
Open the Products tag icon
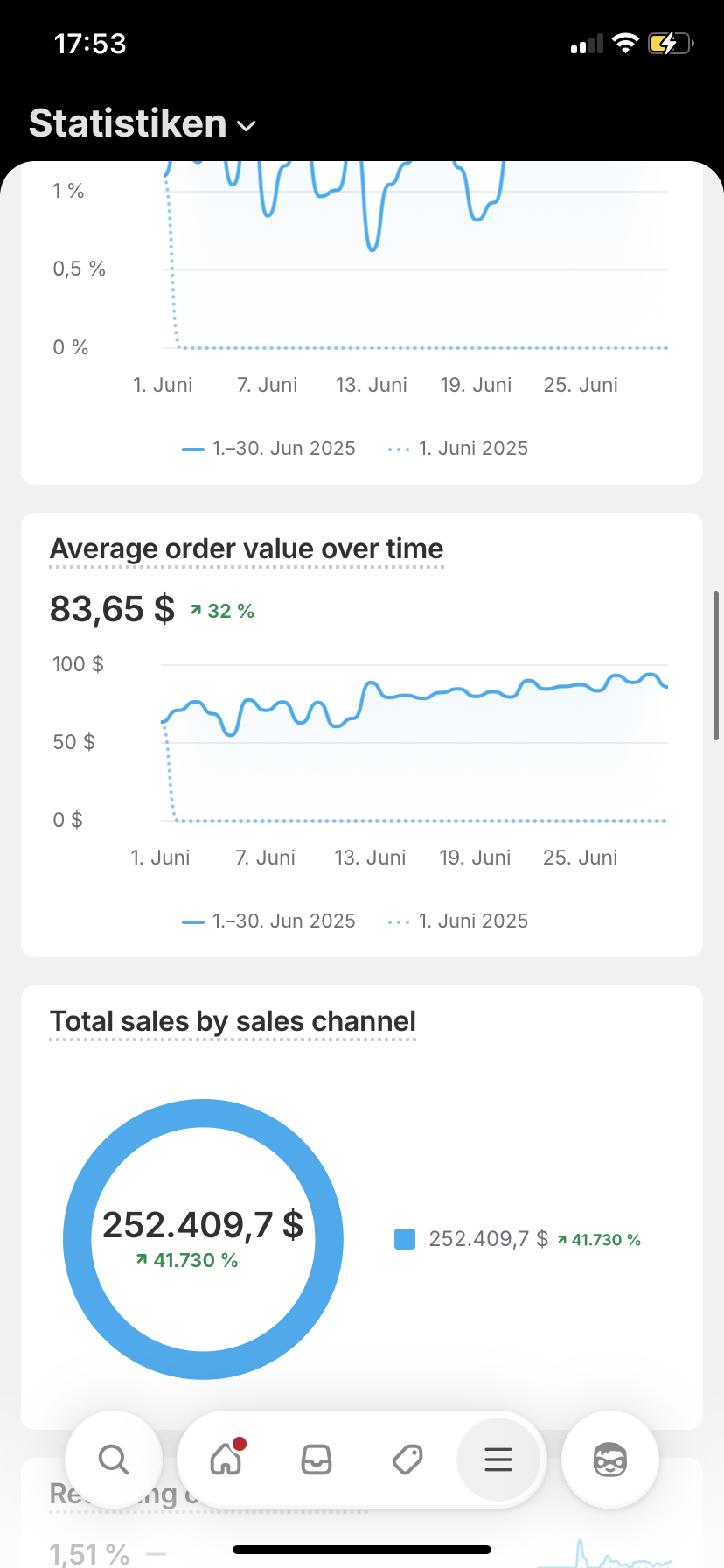407,1459
